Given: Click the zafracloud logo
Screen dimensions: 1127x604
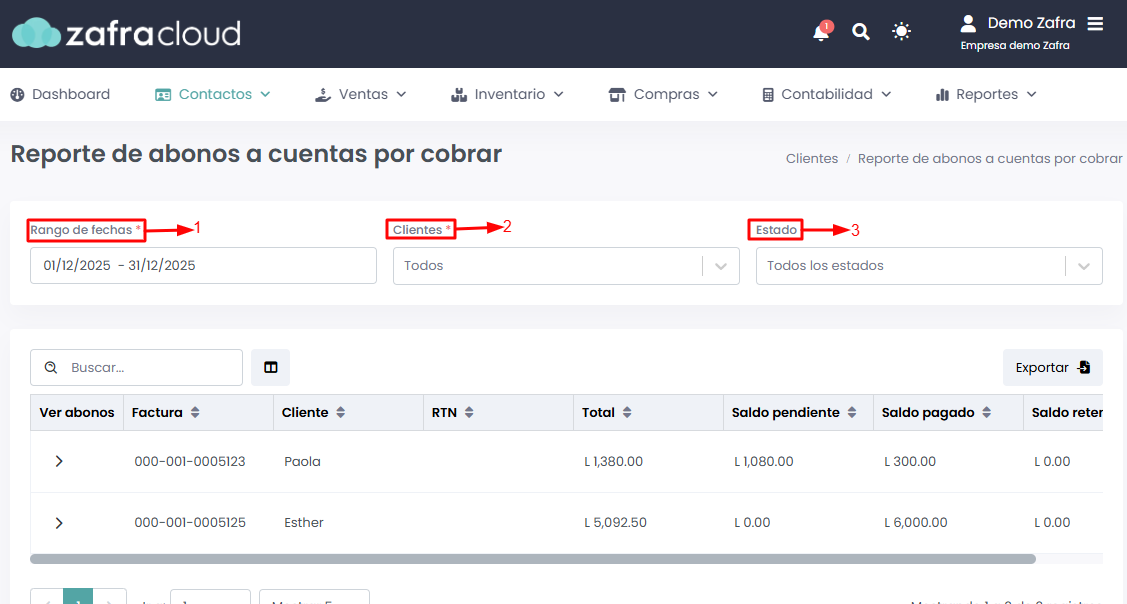Looking at the screenshot, I should [126, 33].
